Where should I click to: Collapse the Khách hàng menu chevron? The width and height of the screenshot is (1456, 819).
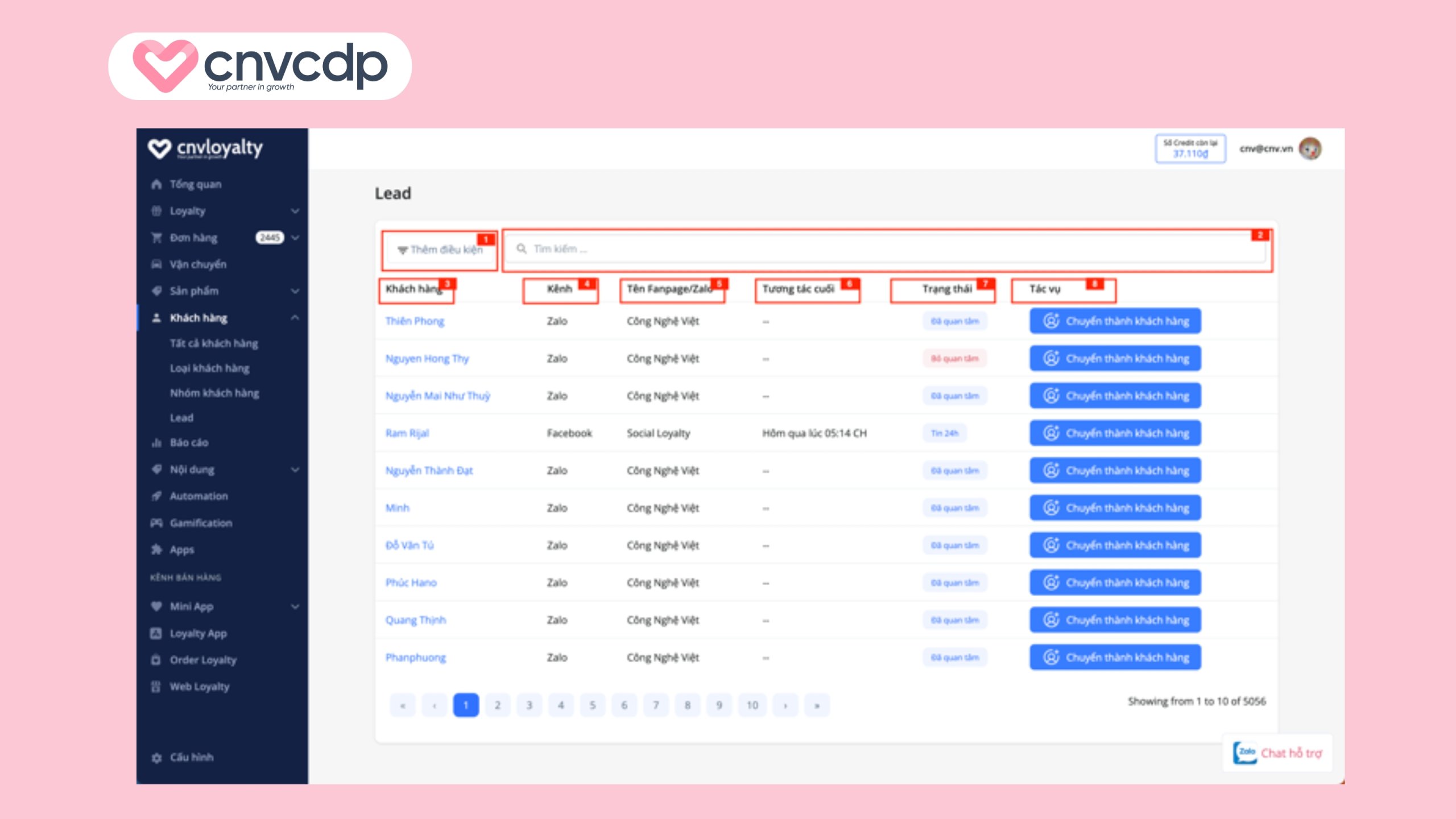[x=295, y=318]
